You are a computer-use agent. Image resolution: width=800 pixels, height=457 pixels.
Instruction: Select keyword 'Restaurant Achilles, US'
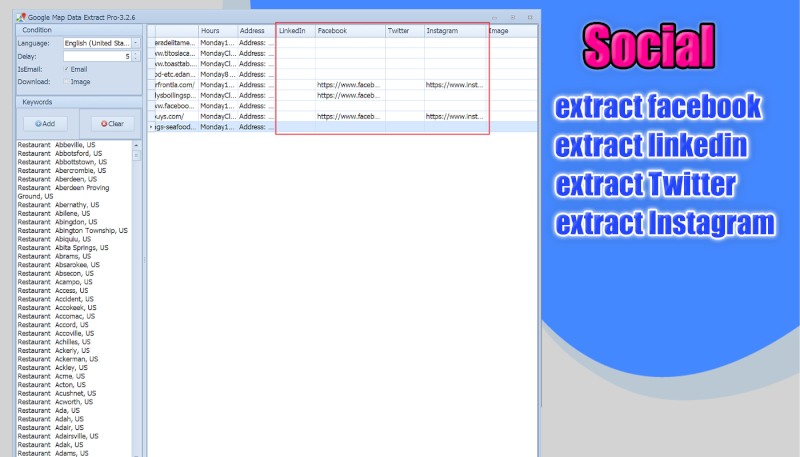[54, 342]
